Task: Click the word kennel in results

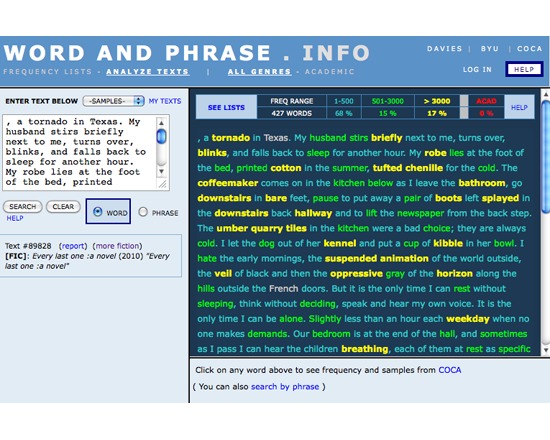Action: (340, 243)
